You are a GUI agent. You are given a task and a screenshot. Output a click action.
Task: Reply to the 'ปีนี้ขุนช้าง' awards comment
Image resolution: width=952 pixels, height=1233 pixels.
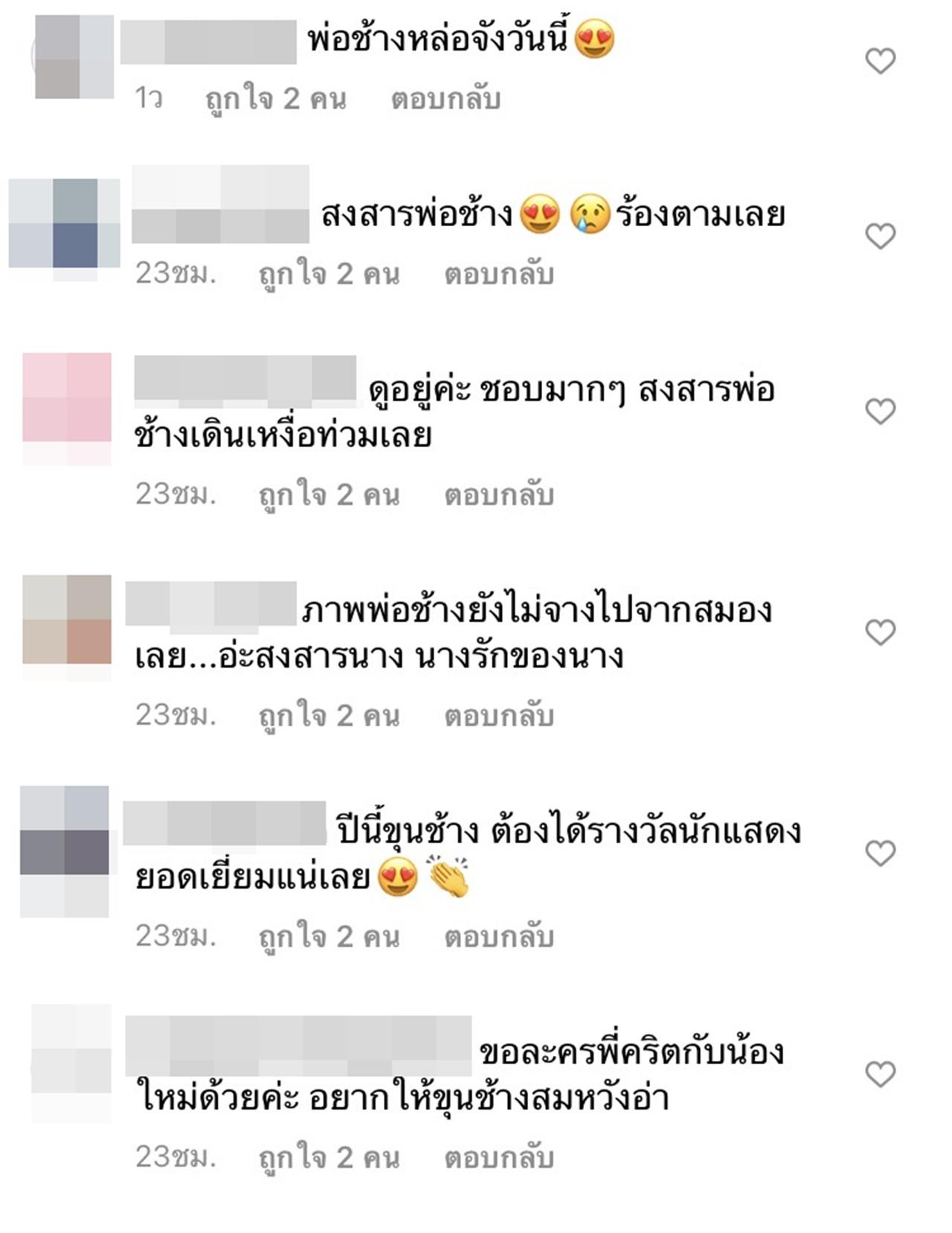499,937
